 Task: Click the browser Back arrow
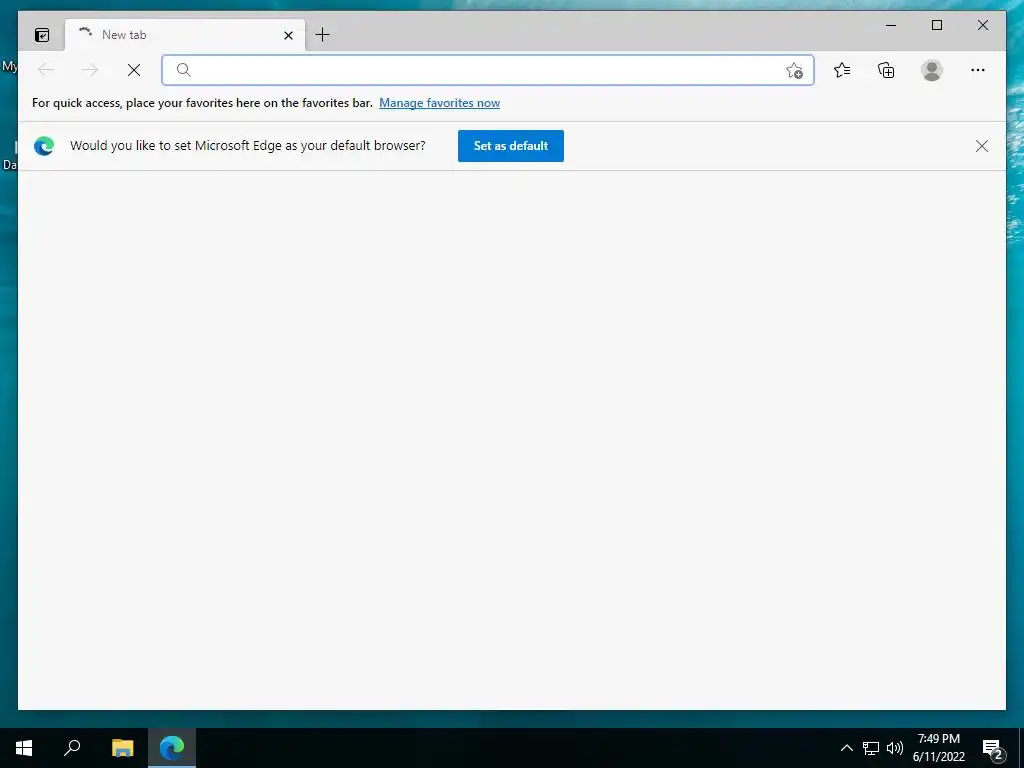pos(46,70)
